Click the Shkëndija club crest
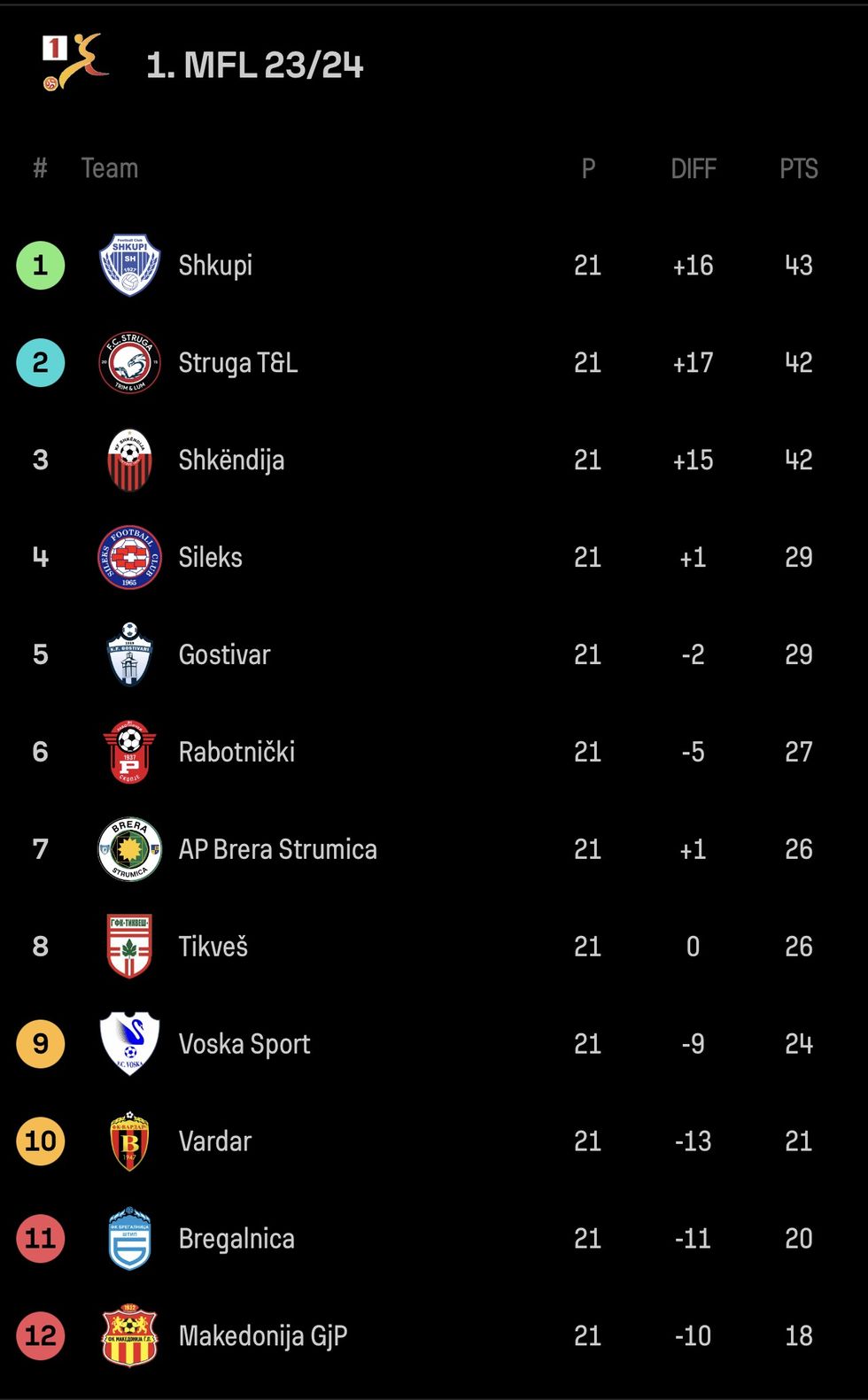The width and height of the screenshot is (868, 1400). coord(129,460)
